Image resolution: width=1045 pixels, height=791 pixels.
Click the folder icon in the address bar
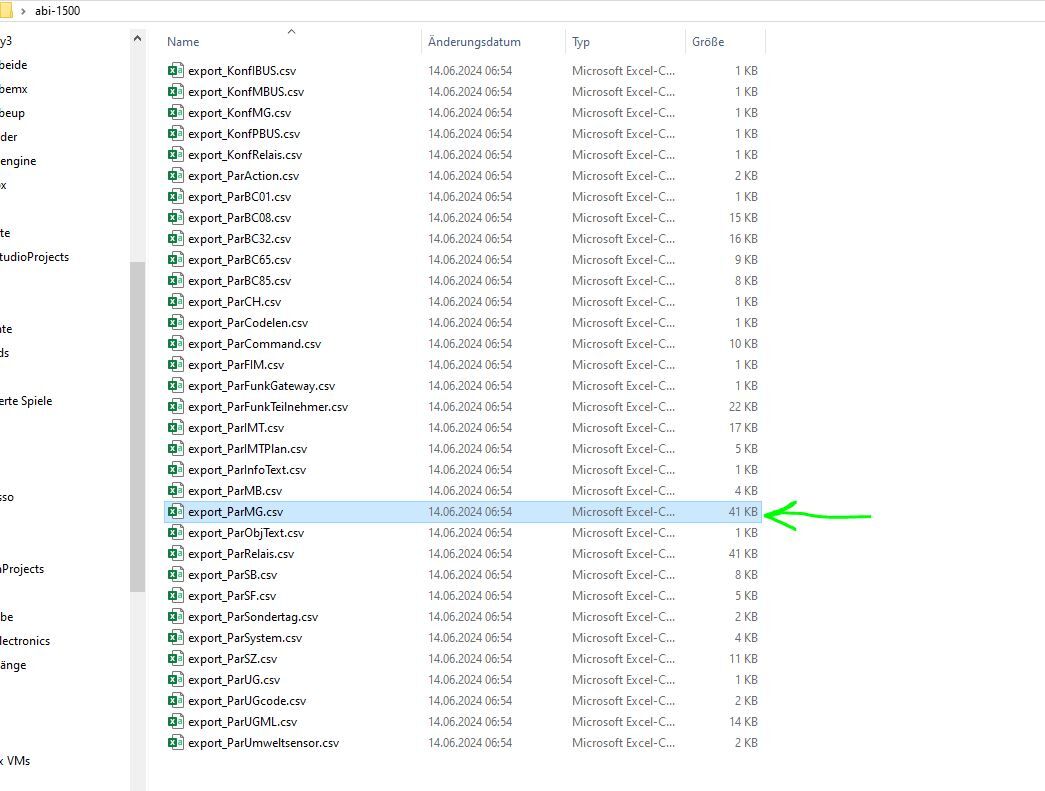pos(5,11)
